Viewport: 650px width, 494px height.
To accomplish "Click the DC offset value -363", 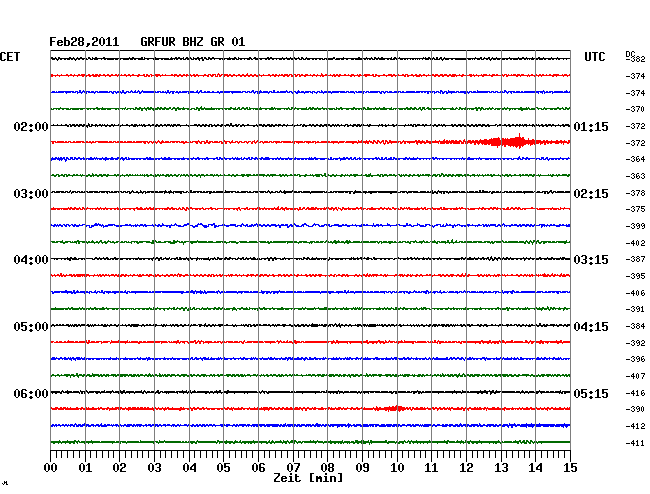I will point(635,176).
